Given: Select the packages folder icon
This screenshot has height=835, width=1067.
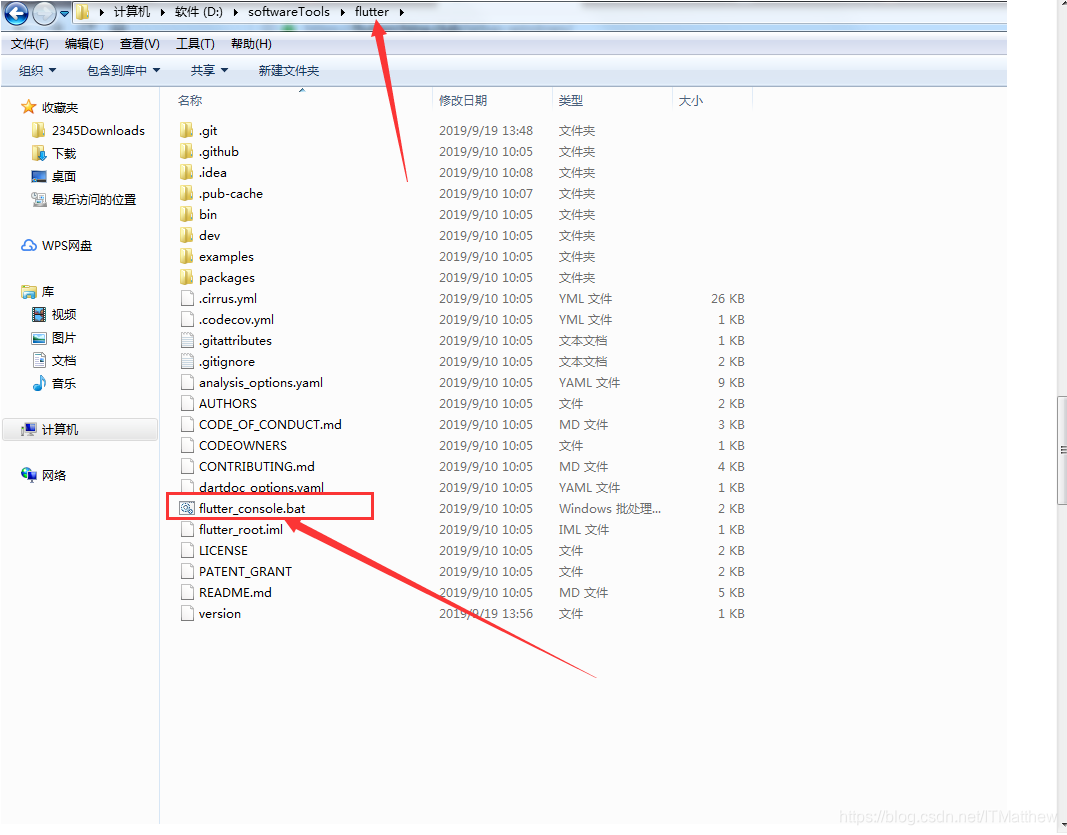Looking at the screenshot, I should click(186, 277).
